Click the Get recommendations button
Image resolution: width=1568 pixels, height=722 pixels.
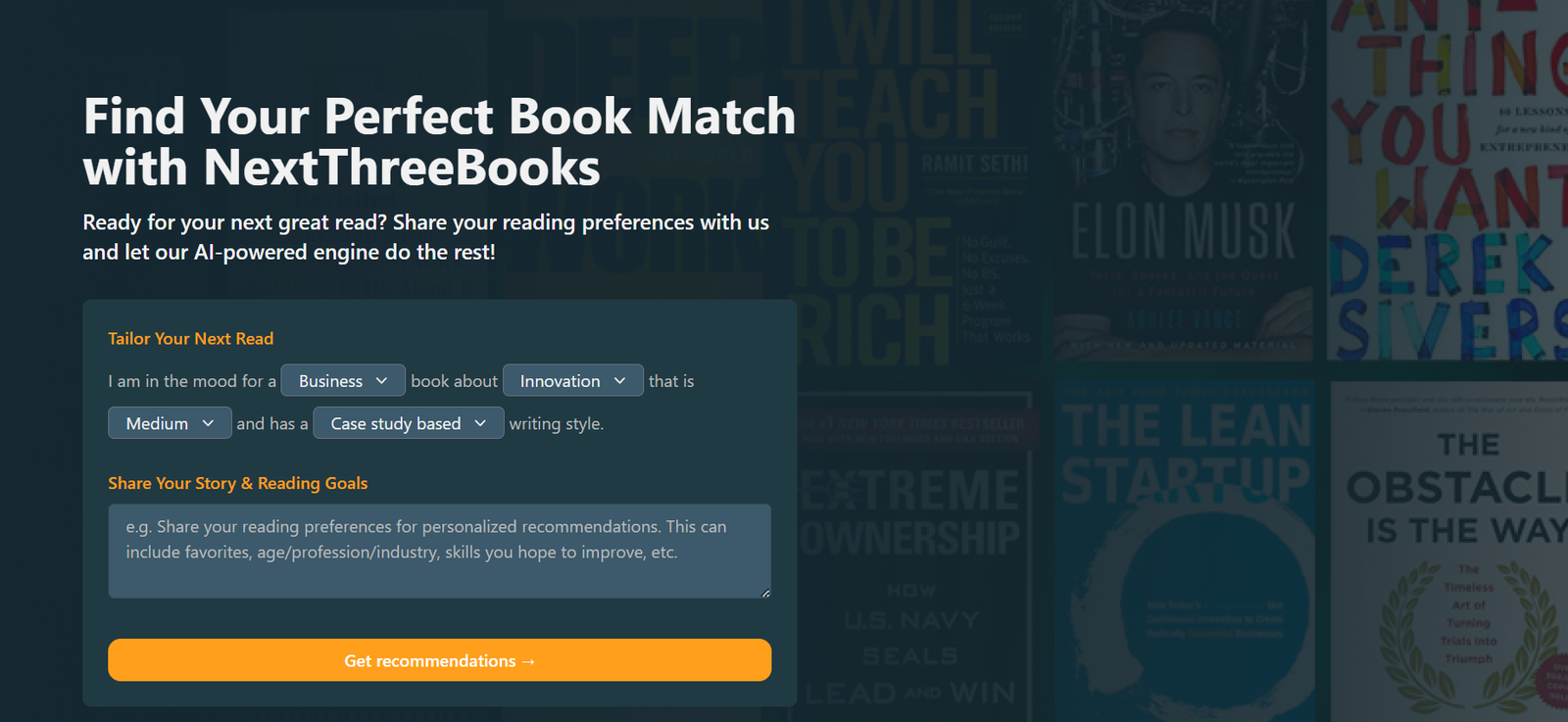click(439, 660)
